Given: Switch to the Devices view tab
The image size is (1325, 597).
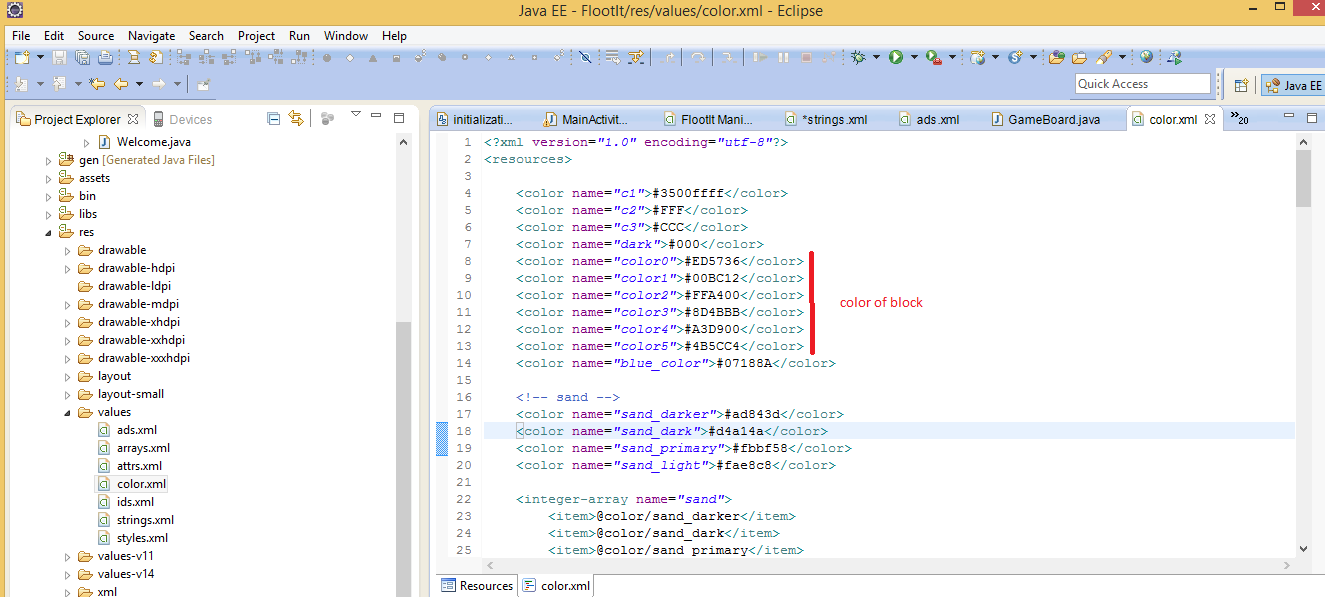Looking at the screenshot, I should pos(181,119).
